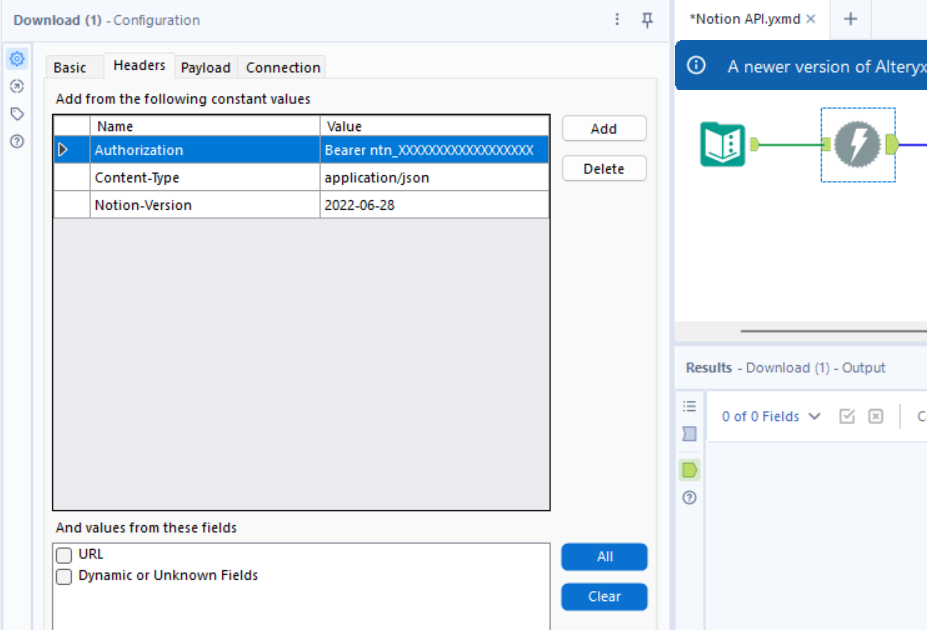Switch to the Headers tab
The height and width of the screenshot is (630, 927).
point(140,65)
